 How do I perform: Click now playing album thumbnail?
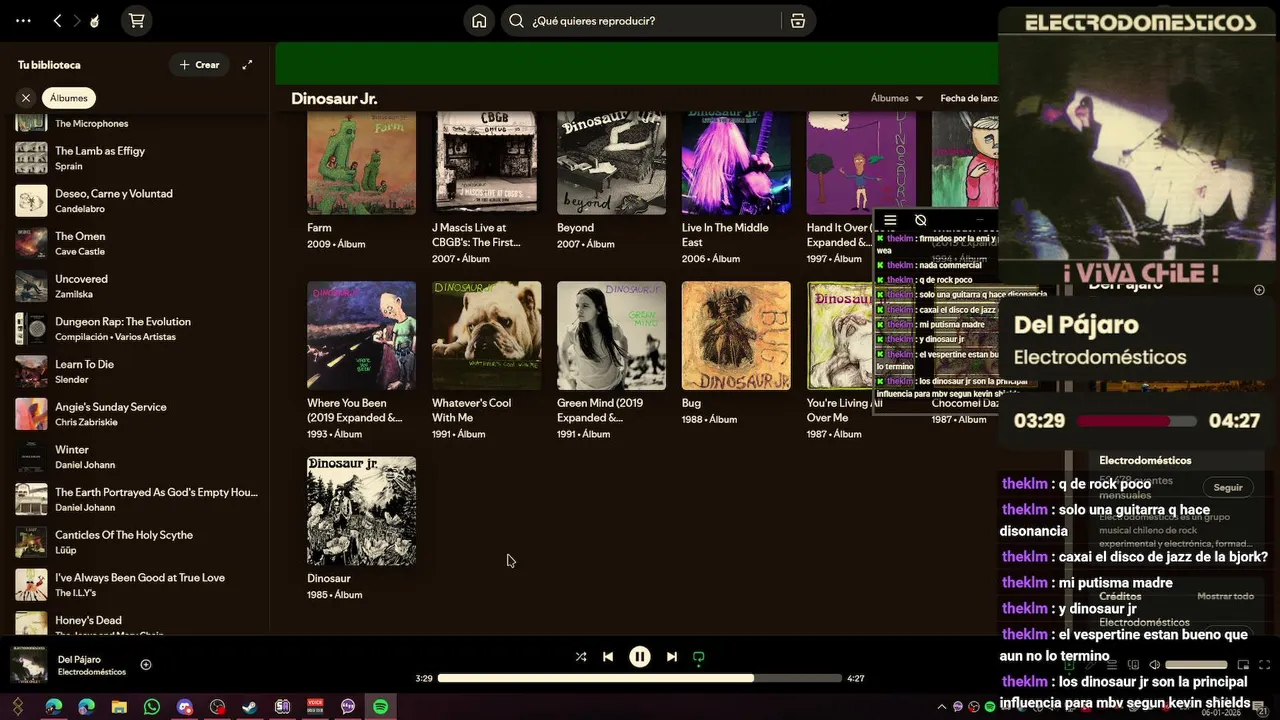click(x=28, y=665)
